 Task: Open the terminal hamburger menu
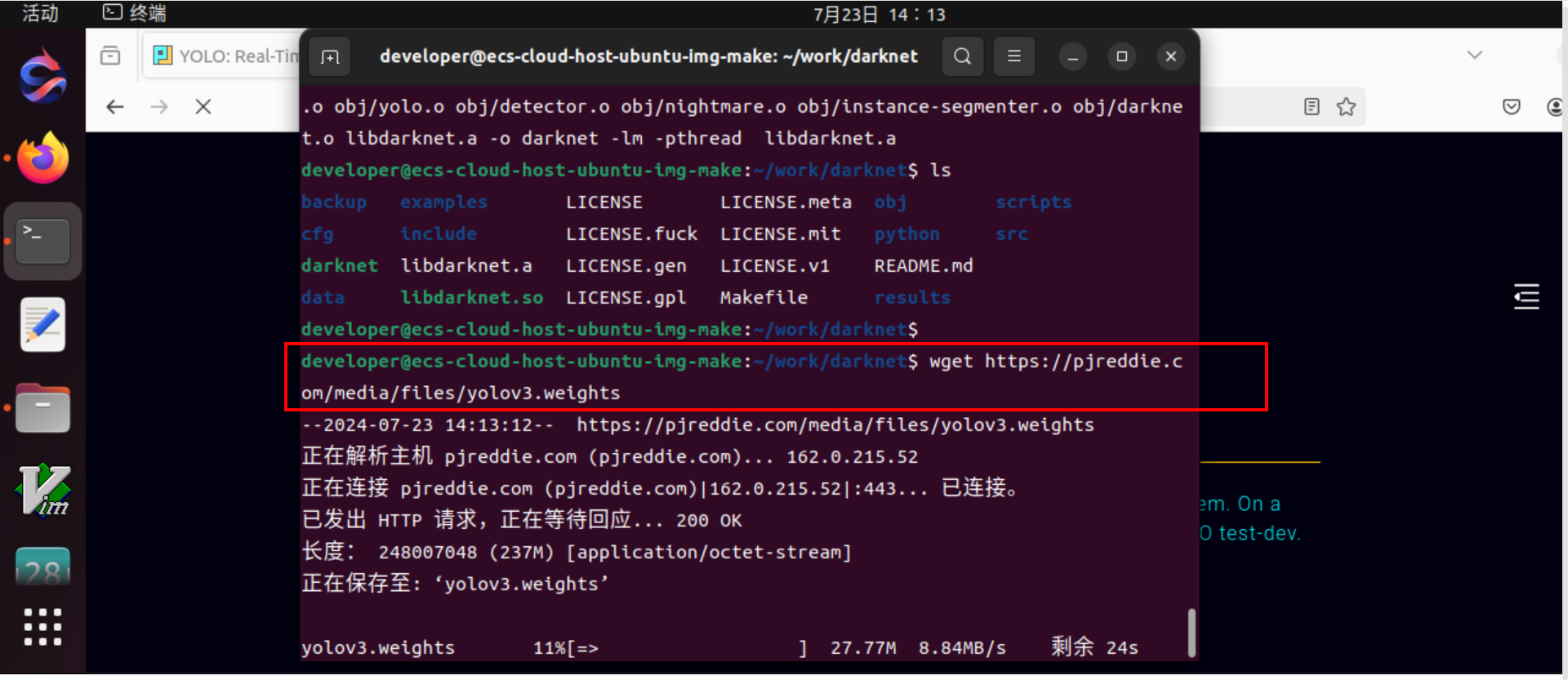1013,56
